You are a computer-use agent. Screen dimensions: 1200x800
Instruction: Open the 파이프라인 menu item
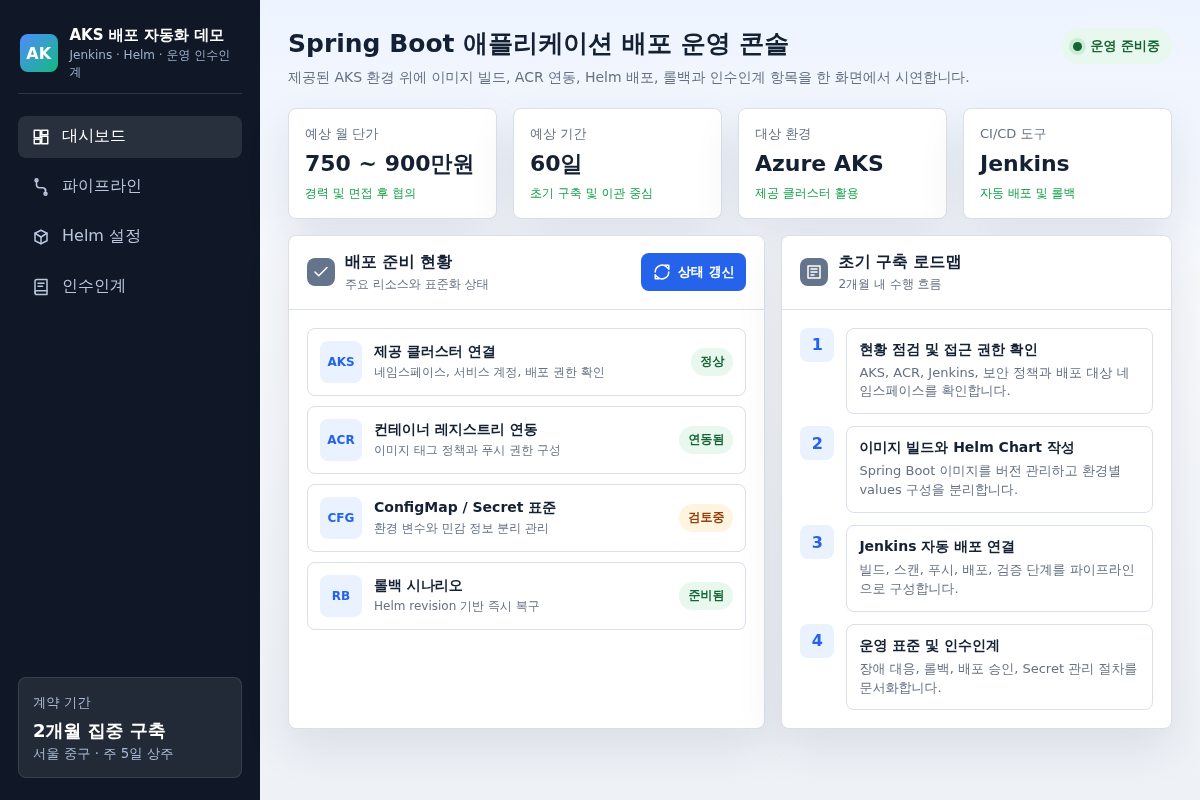(x=130, y=187)
